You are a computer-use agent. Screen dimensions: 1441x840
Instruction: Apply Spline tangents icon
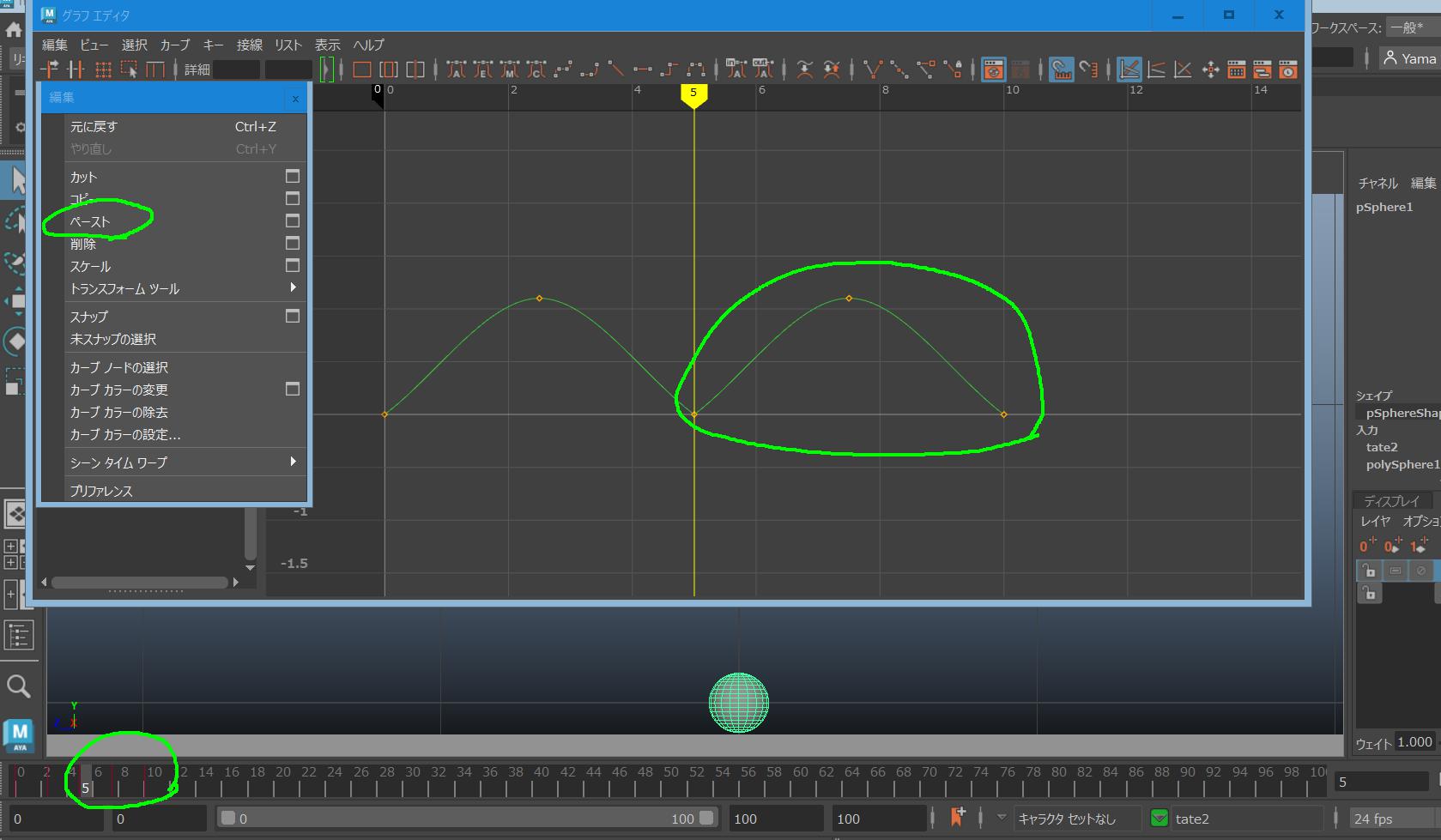(x=563, y=69)
